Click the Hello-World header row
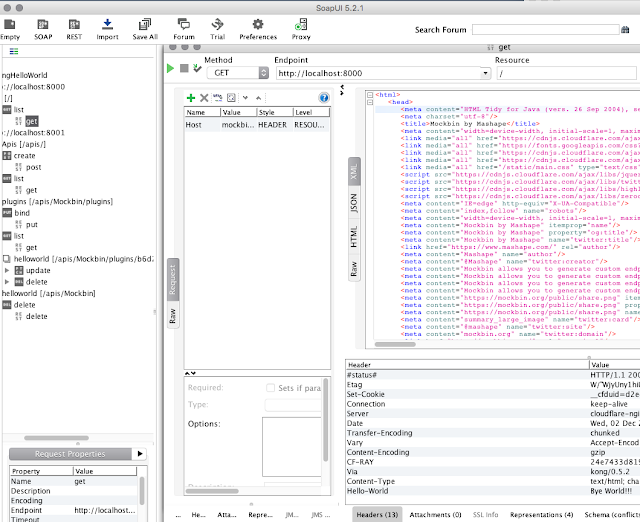 tap(493, 491)
